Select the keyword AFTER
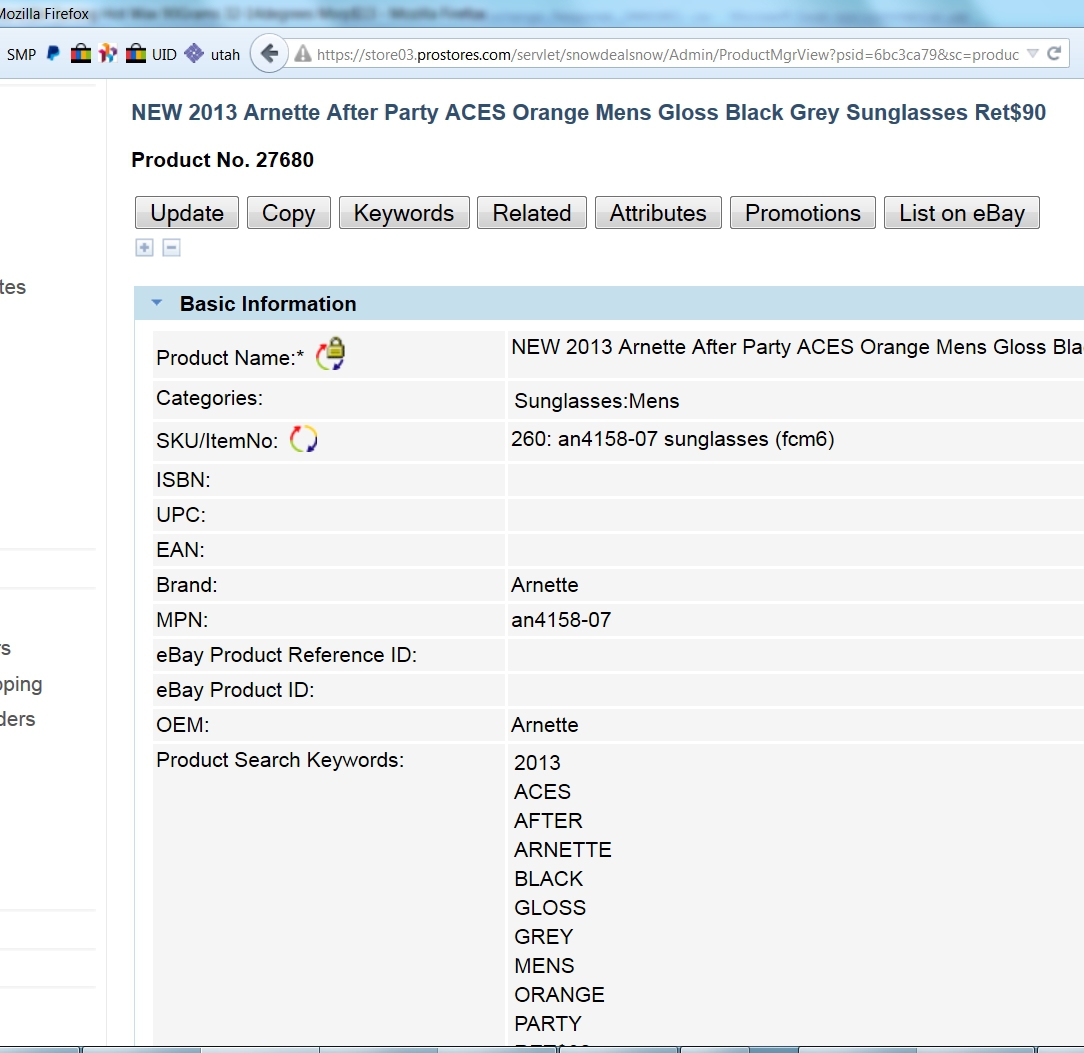 coord(548,821)
